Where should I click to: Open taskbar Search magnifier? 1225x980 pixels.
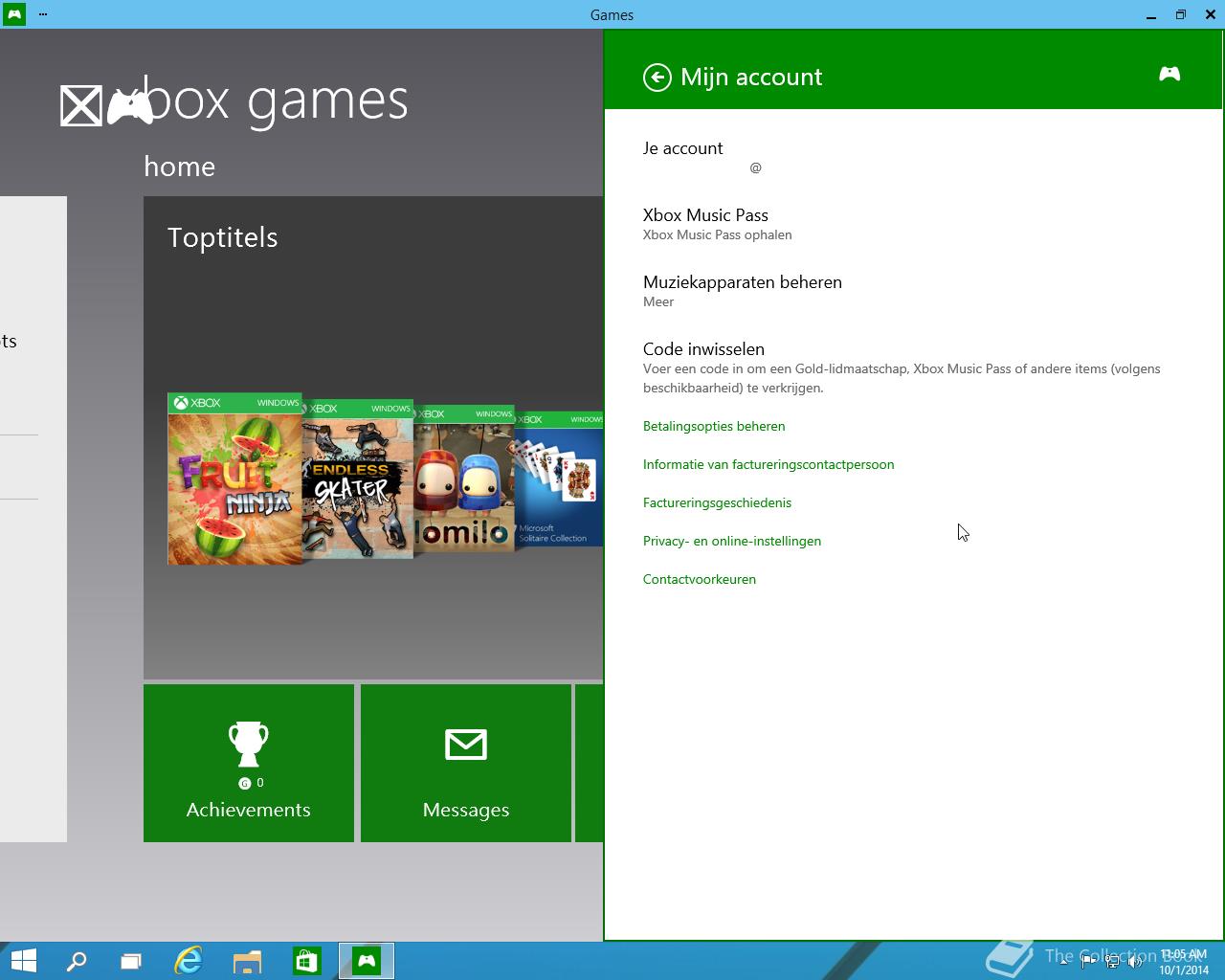pyautogui.click(x=77, y=961)
